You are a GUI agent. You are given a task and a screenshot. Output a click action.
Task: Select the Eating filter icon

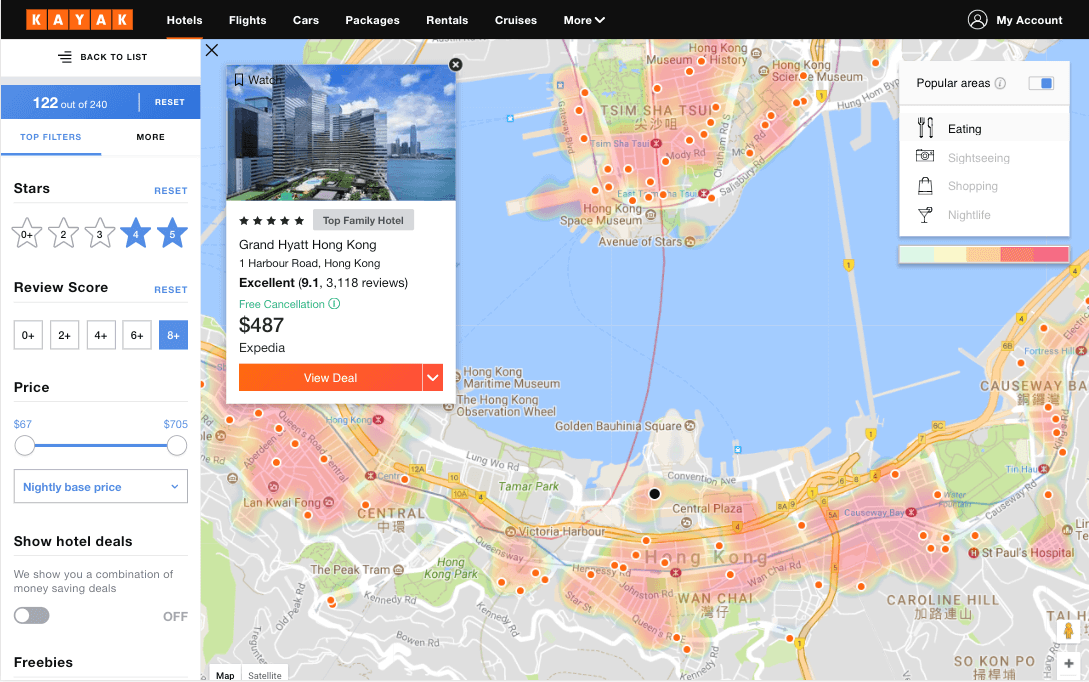[926, 128]
